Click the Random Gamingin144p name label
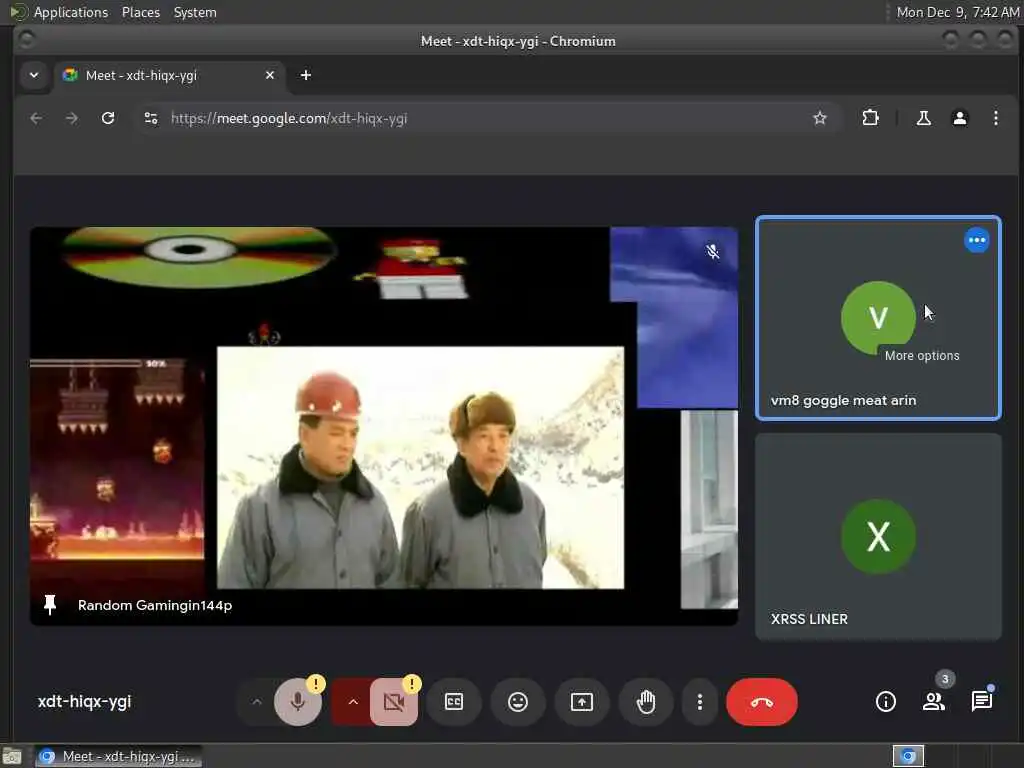1024x768 pixels. click(155, 605)
